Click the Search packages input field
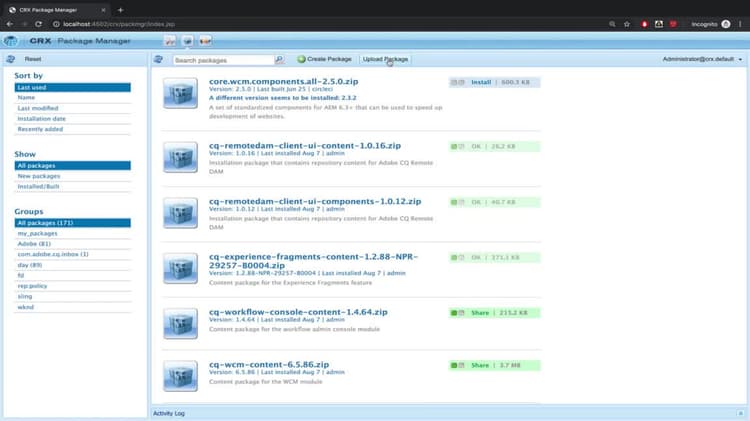The height and width of the screenshot is (421, 750). (x=223, y=60)
